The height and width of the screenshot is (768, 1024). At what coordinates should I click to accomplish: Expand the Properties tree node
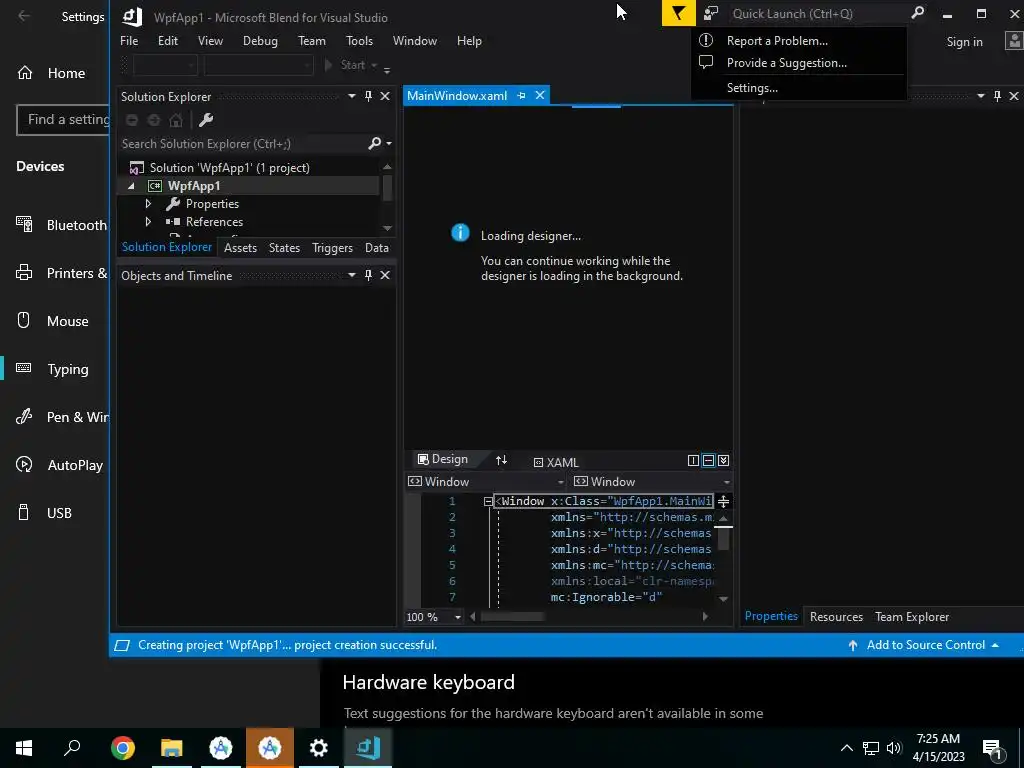pos(148,204)
